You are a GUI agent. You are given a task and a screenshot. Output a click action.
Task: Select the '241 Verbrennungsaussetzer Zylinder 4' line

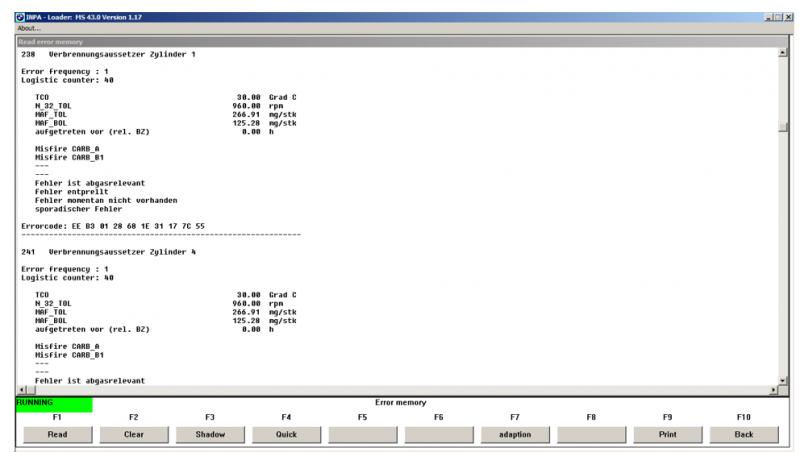[108, 252]
